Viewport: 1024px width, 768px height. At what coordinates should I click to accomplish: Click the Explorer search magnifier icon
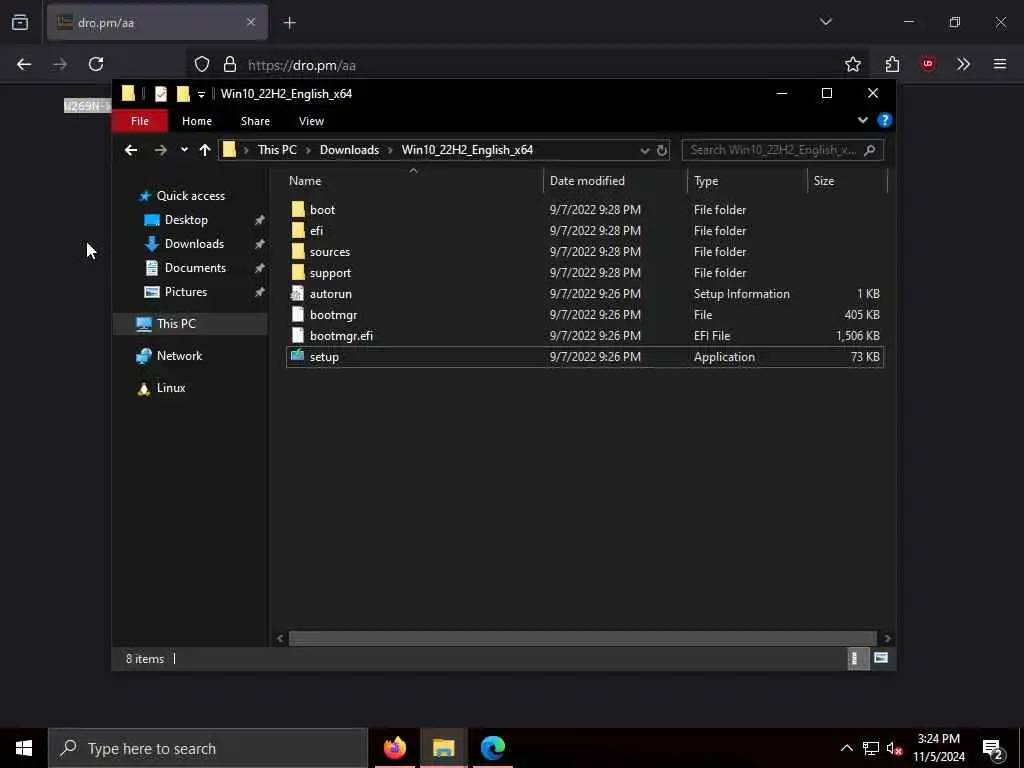pos(869,150)
